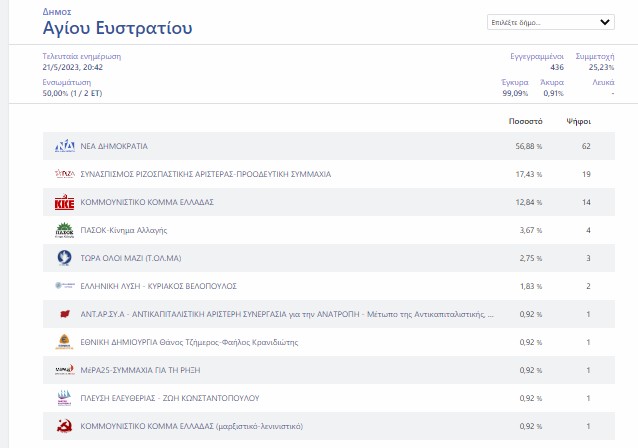The height and width of the screenshot is (448, 638).
Task: Click the 'Ψήφοι' column header
Action: point(578,120)
